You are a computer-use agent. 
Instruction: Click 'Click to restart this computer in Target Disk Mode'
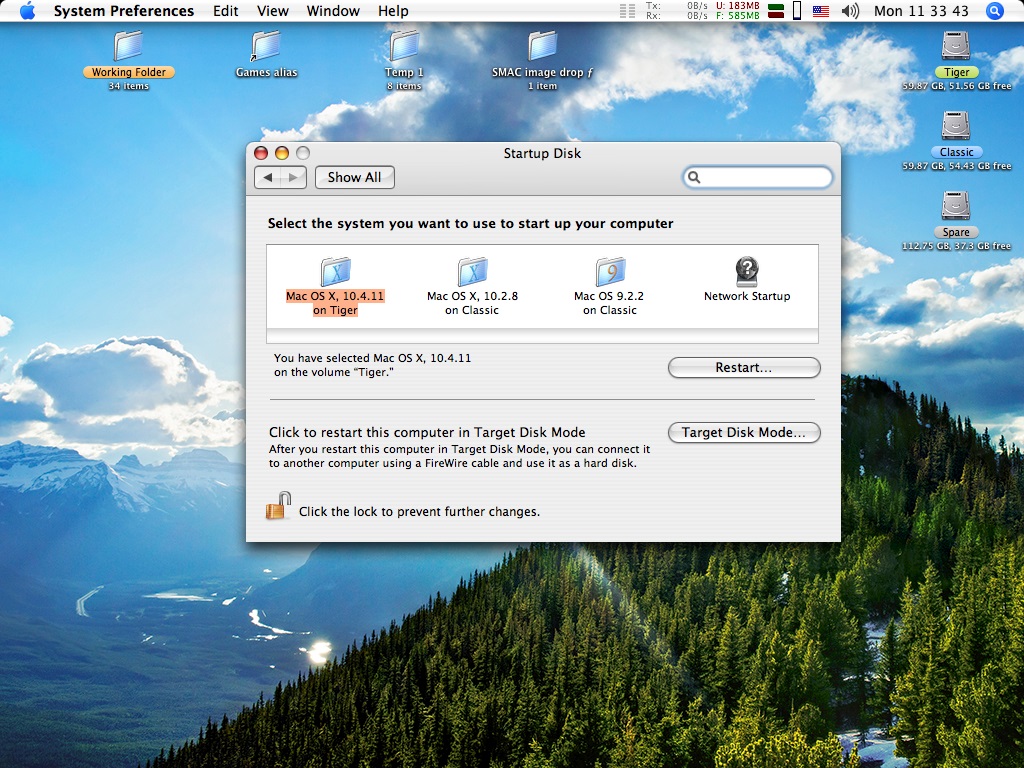click(x=427, y=432)
